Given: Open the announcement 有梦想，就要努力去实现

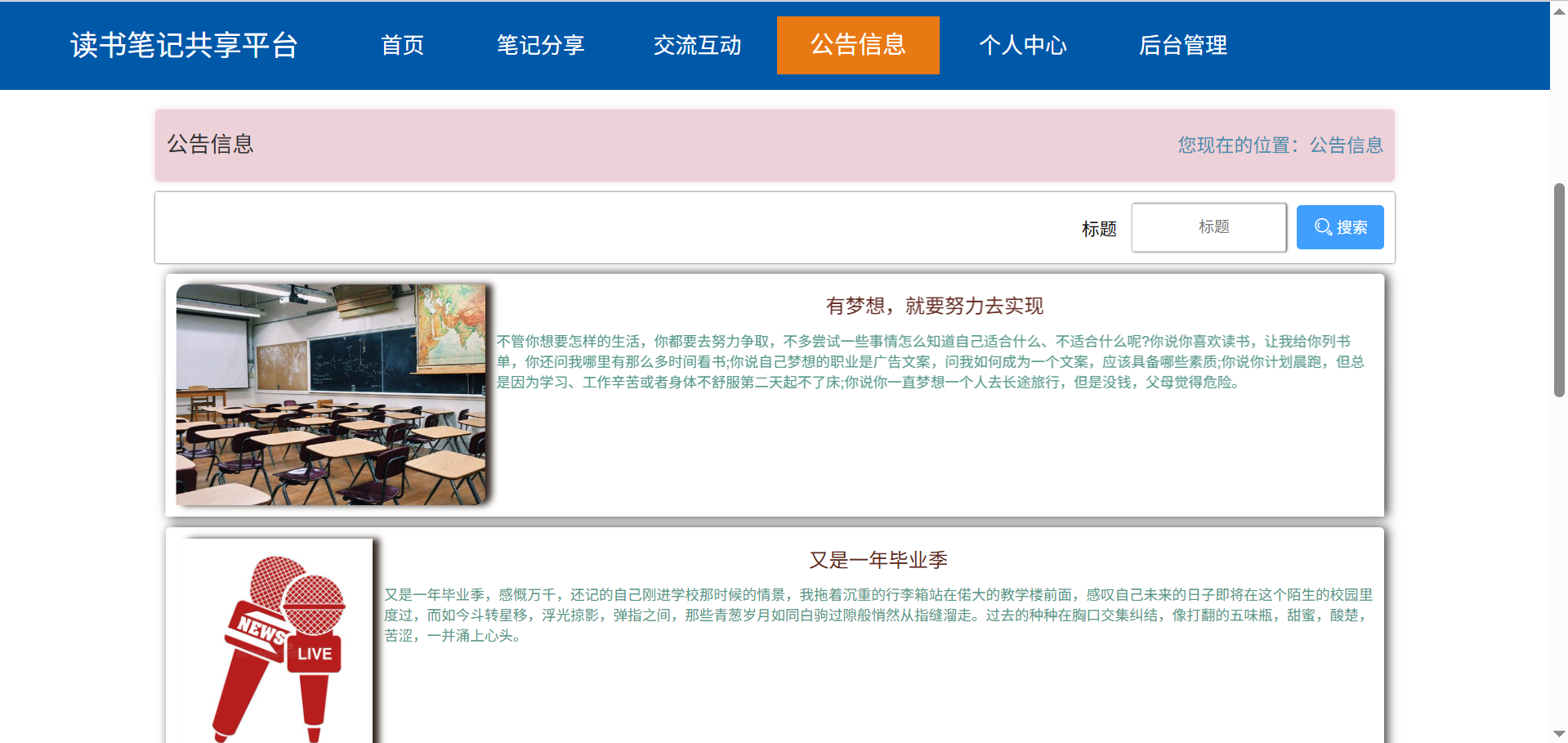Looking at the screenshot, I should coord(934,306).
